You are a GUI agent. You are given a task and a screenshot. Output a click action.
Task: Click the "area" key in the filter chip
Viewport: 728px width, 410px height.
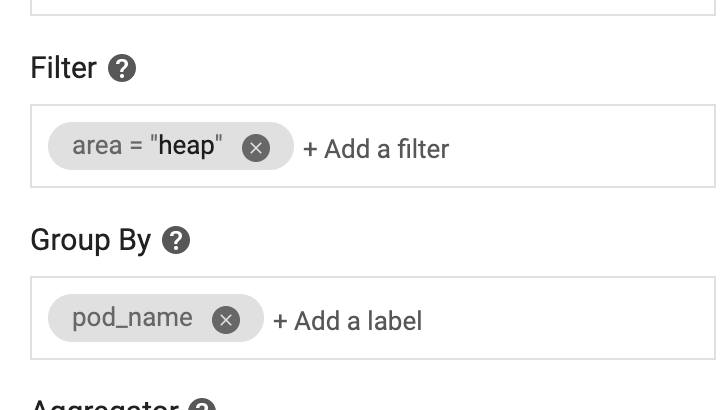pyautogui.click(x=97, y=146)
